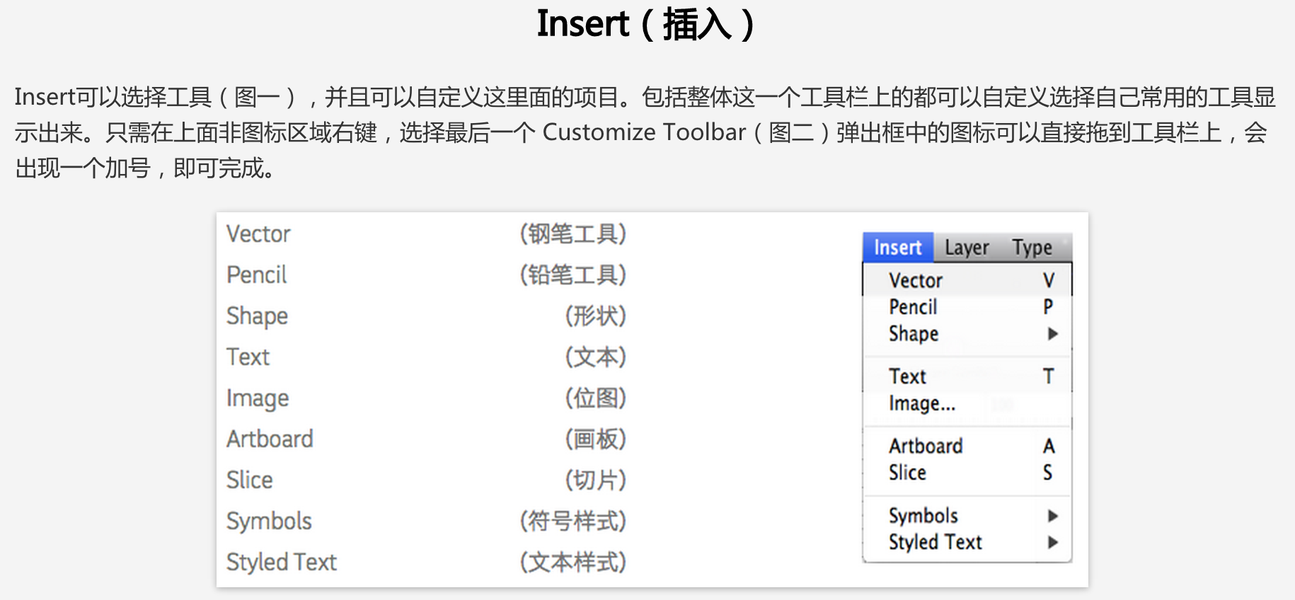The image size is (1295, 600).
Task: Click the "Insert（插入）" page heading
Action: (646, 24)
